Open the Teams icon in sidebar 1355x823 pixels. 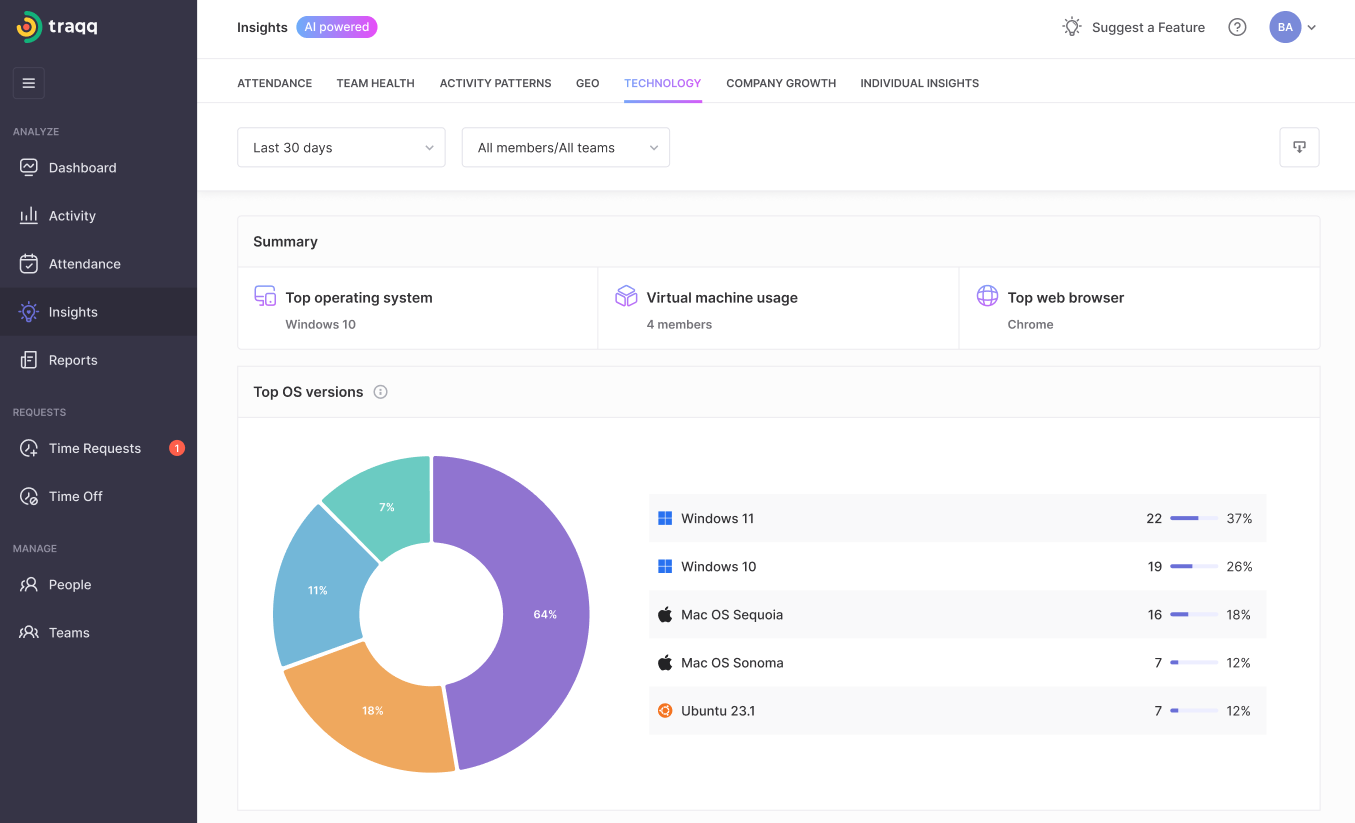pyautogui.click(x=29, y=632)
